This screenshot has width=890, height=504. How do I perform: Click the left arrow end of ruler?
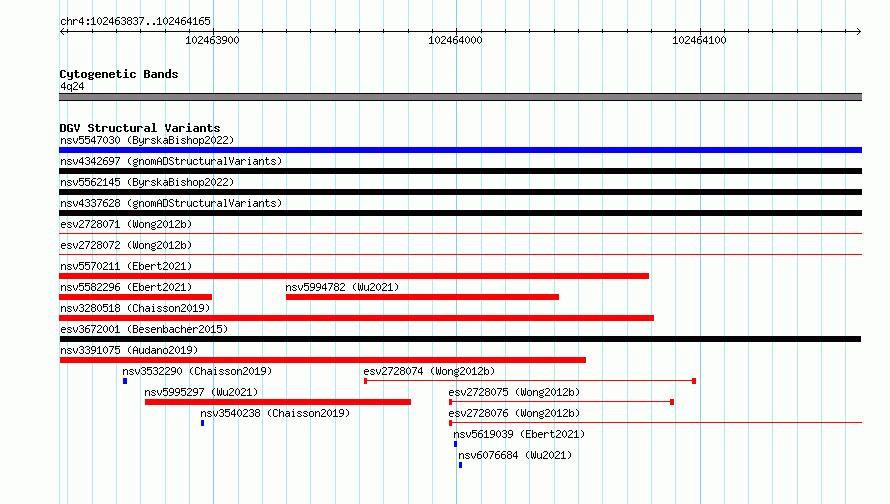click(x=63, y=31)
